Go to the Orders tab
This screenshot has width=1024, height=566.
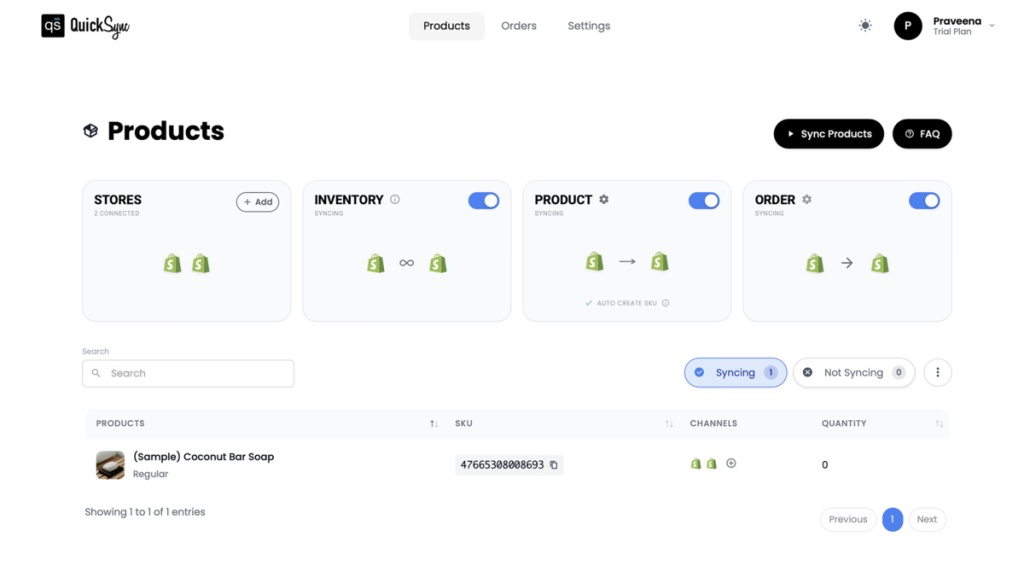point(519,26)
